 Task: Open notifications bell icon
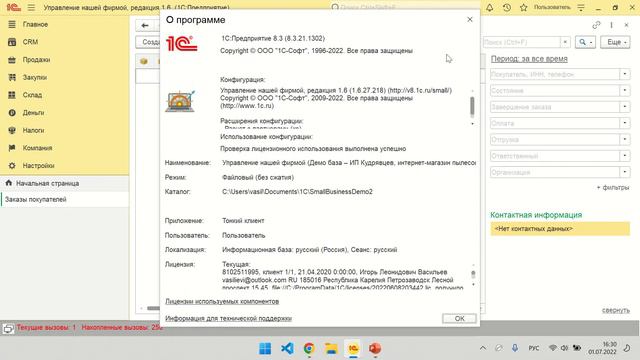[490, 7]
